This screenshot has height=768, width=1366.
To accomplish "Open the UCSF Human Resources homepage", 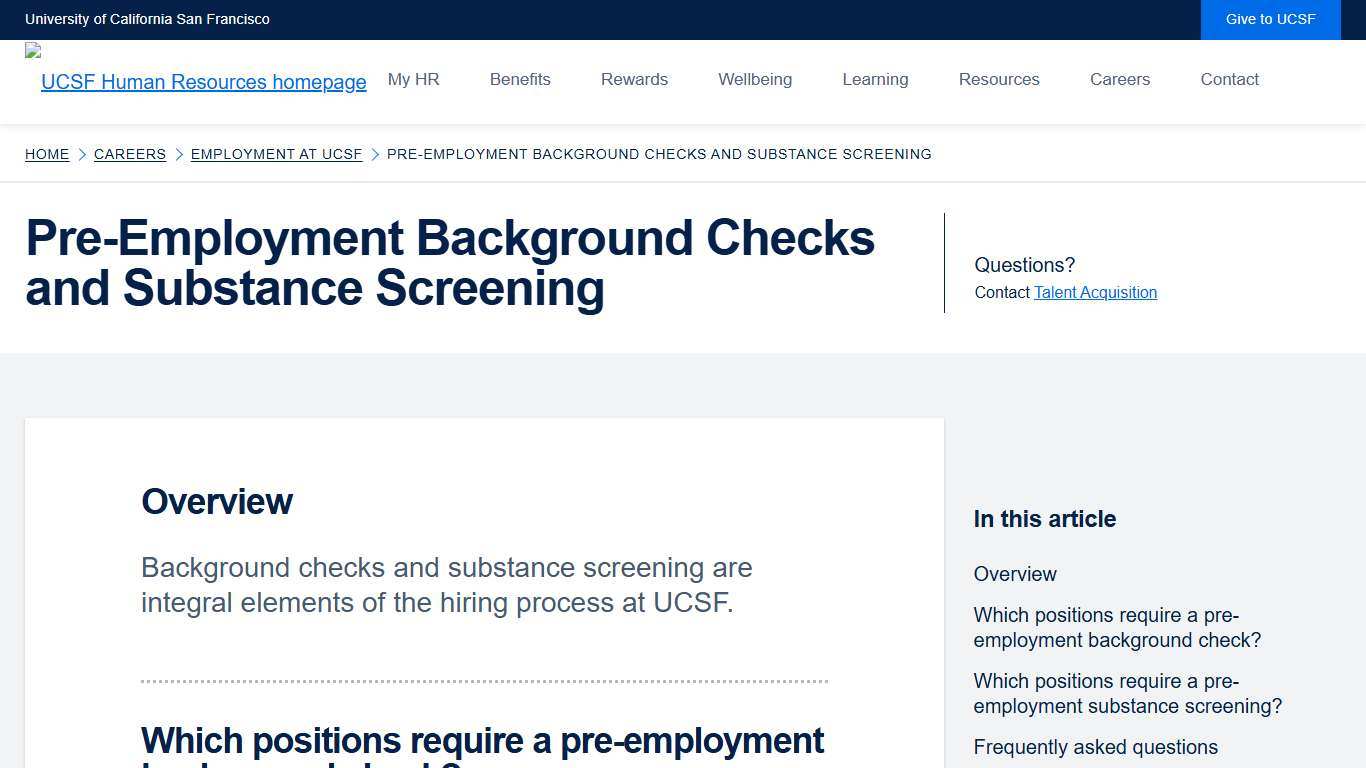I will click(x=203, y=82).
